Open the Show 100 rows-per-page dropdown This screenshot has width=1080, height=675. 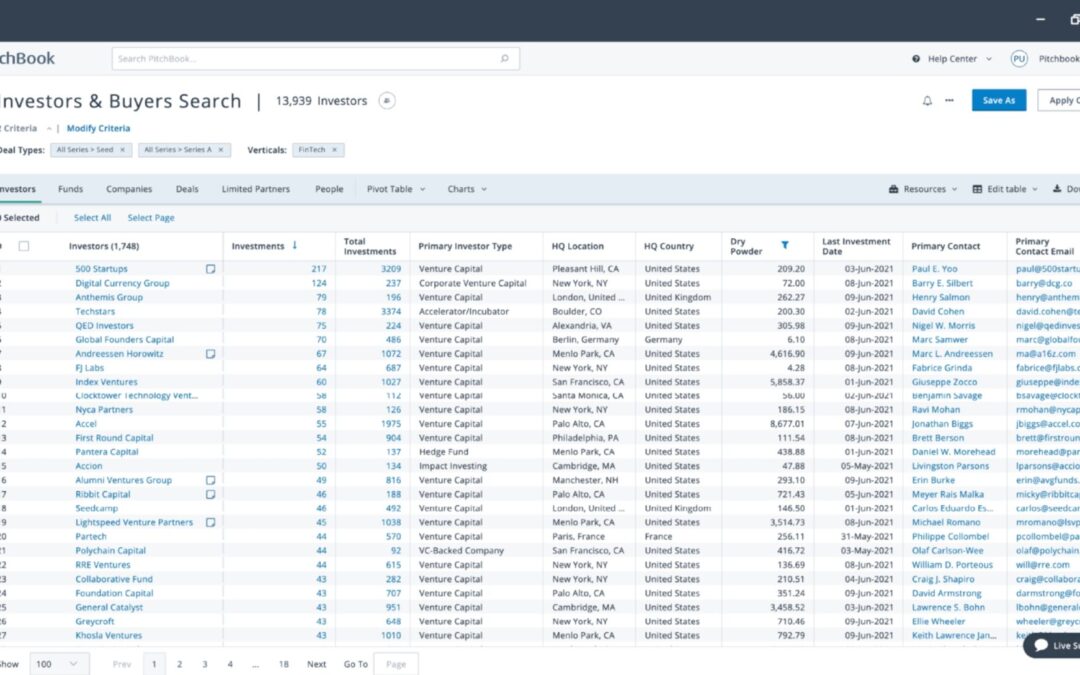click(59, 664)
